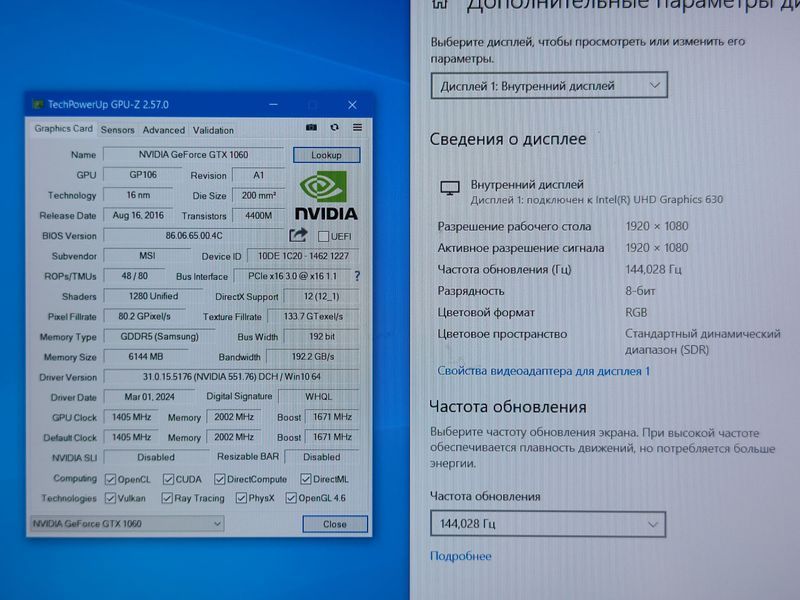The width and height of the screenshot is (800, 600).
Task: Click the Die Size field 200 mm²
Action: 259,195
